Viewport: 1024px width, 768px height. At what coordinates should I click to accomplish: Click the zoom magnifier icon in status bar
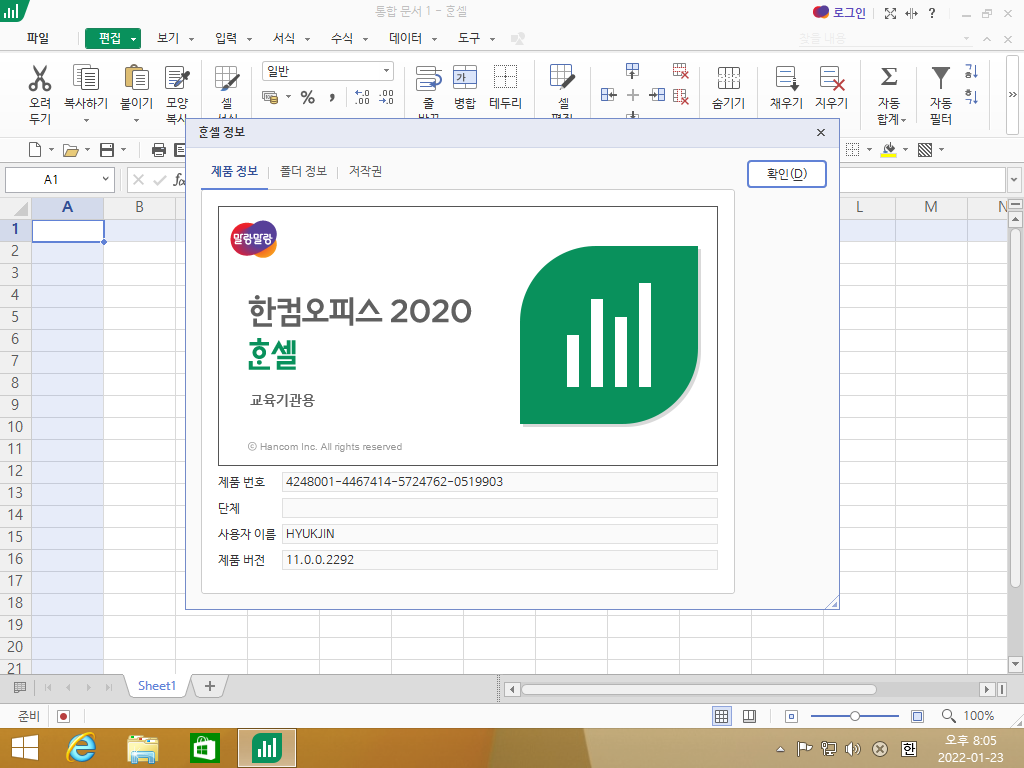(x=948, y=716)
